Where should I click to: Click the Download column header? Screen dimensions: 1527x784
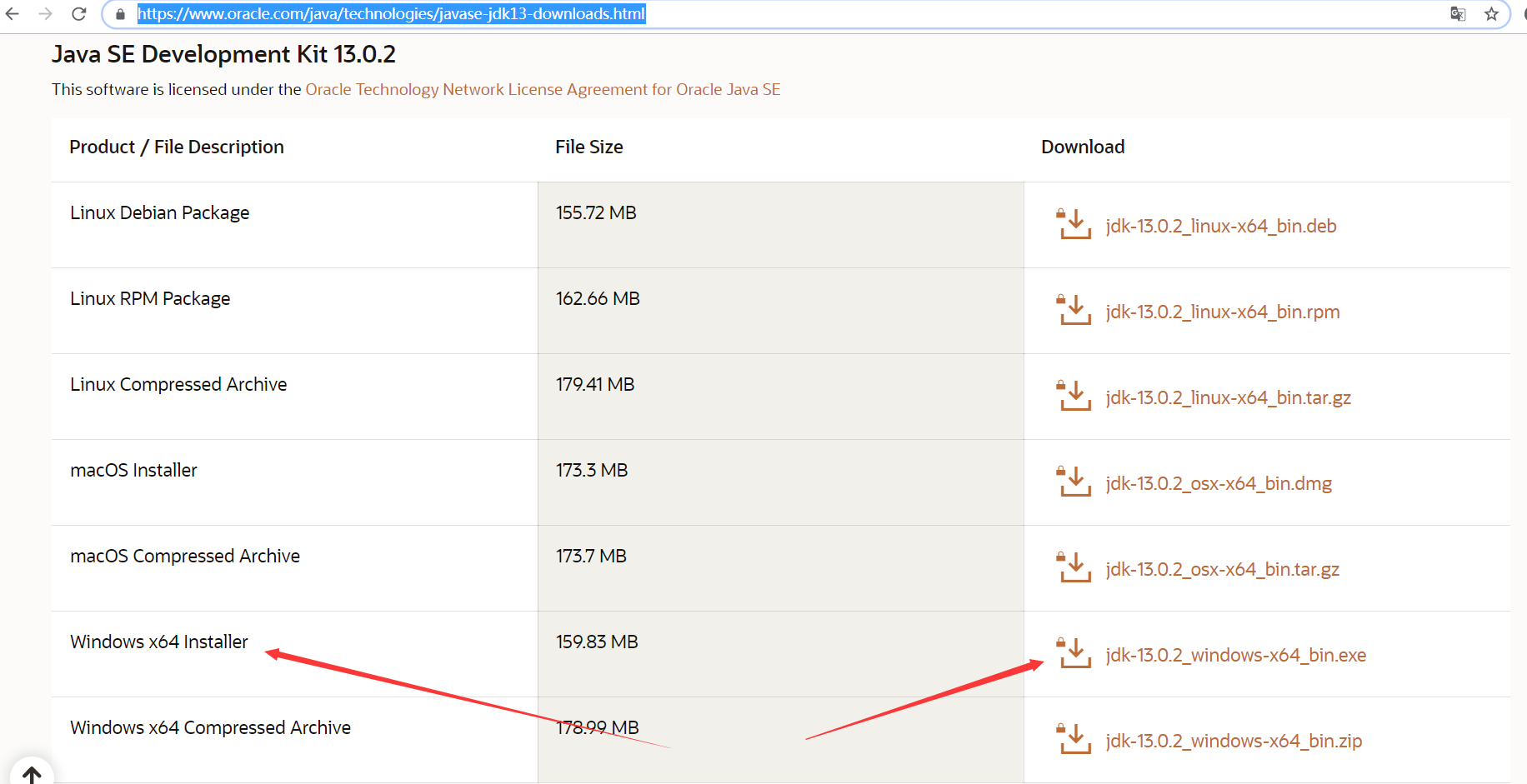1083,147
